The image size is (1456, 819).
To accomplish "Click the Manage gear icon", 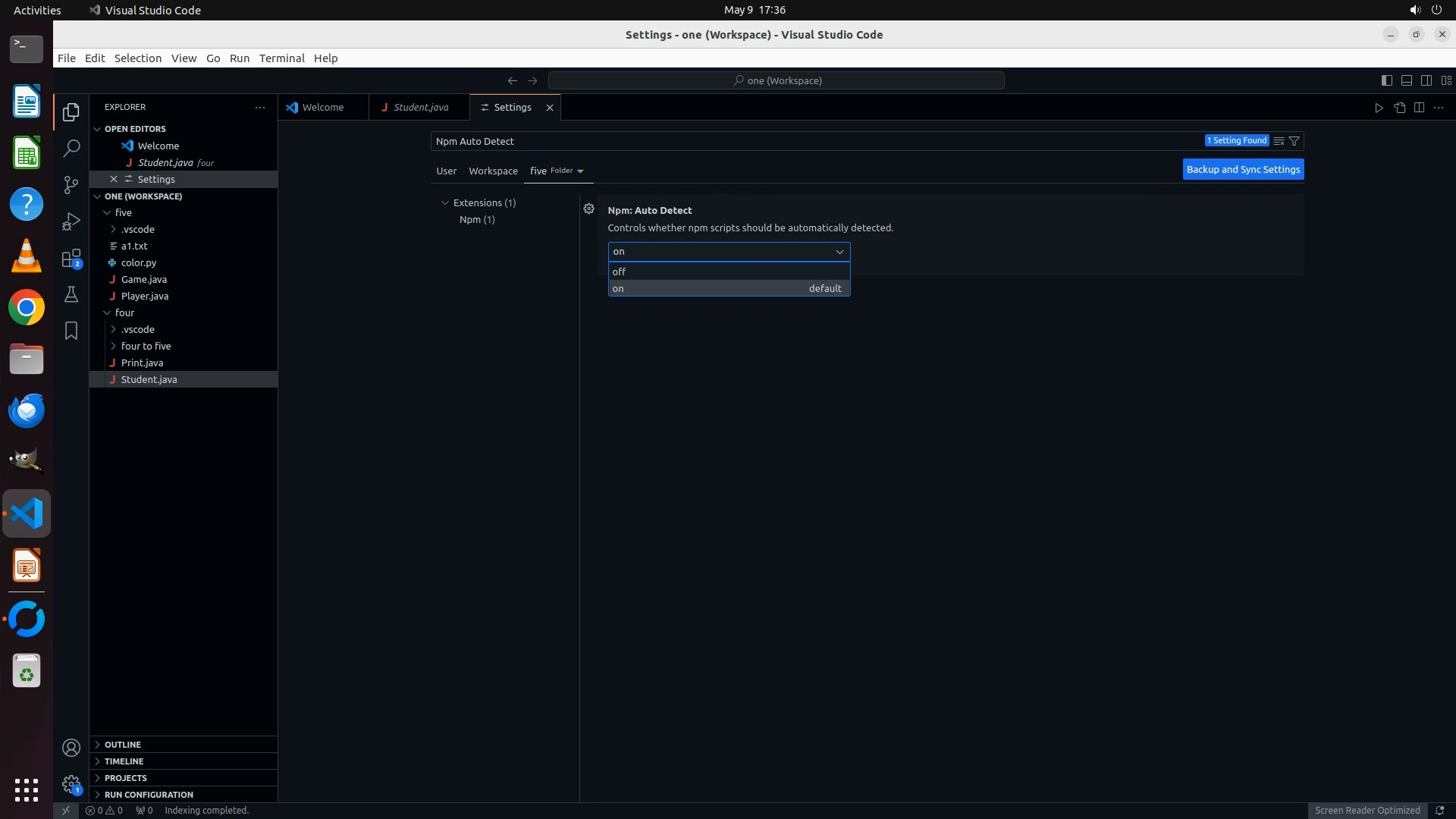I will pyautogui.click(x=71, y=784).
